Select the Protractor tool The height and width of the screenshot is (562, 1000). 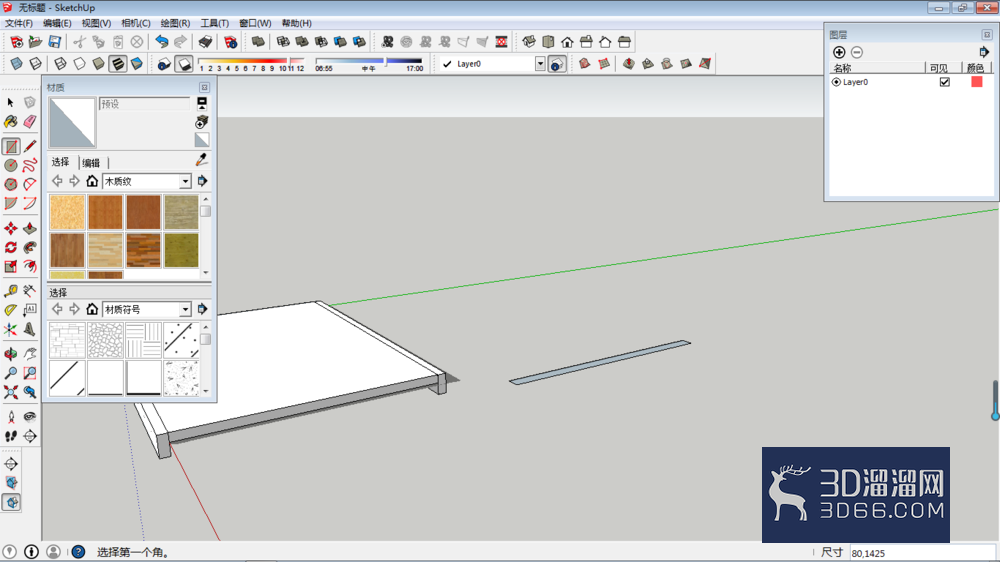point(11,311)
